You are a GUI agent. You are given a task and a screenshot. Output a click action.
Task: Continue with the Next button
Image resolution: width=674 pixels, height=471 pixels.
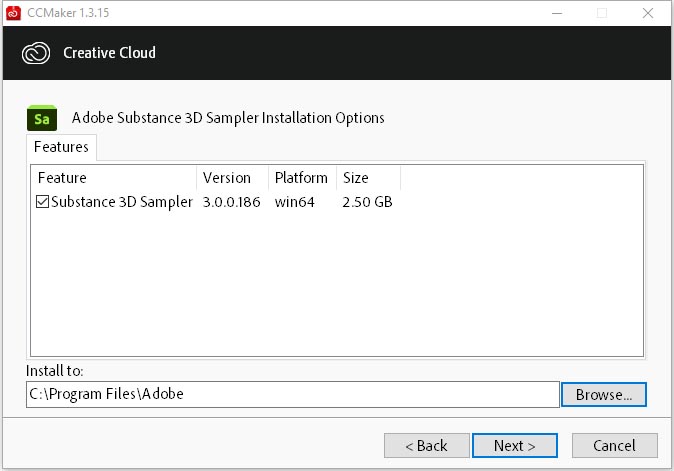[515, 446]
